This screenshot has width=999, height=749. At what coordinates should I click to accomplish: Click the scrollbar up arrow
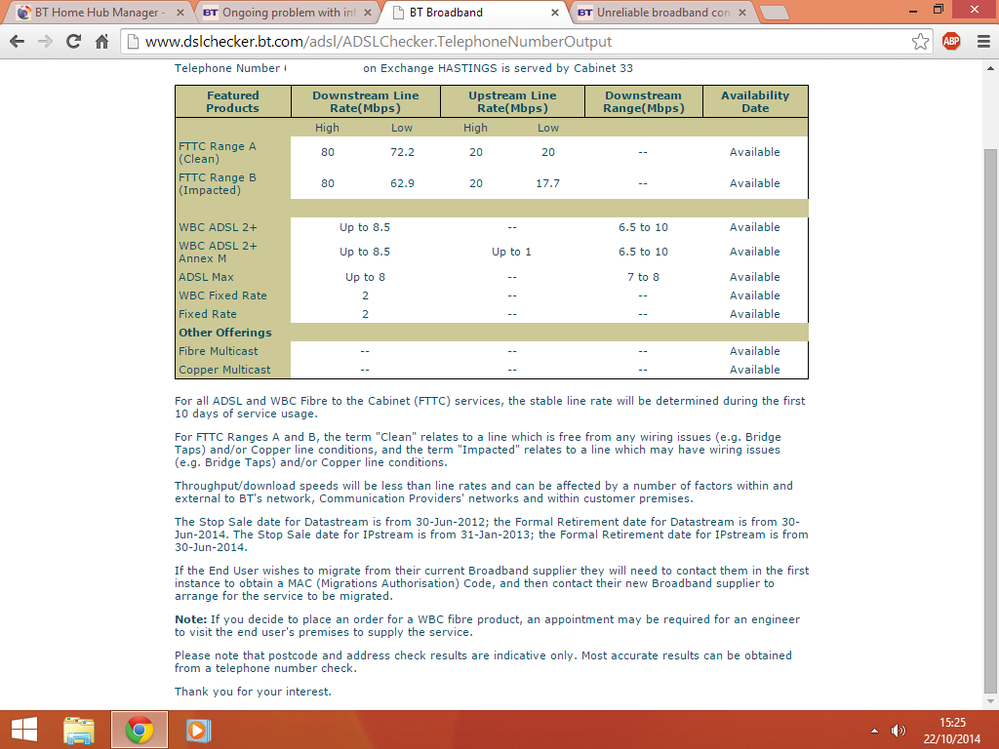pyautogui.click(x=990, y=68)
